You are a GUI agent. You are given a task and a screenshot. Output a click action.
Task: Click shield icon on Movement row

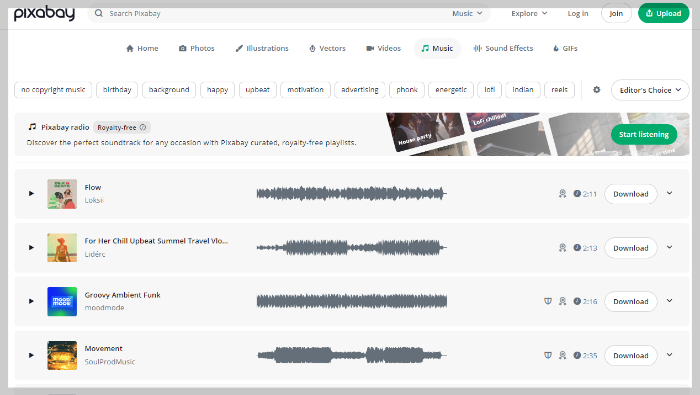pos(548,355)
